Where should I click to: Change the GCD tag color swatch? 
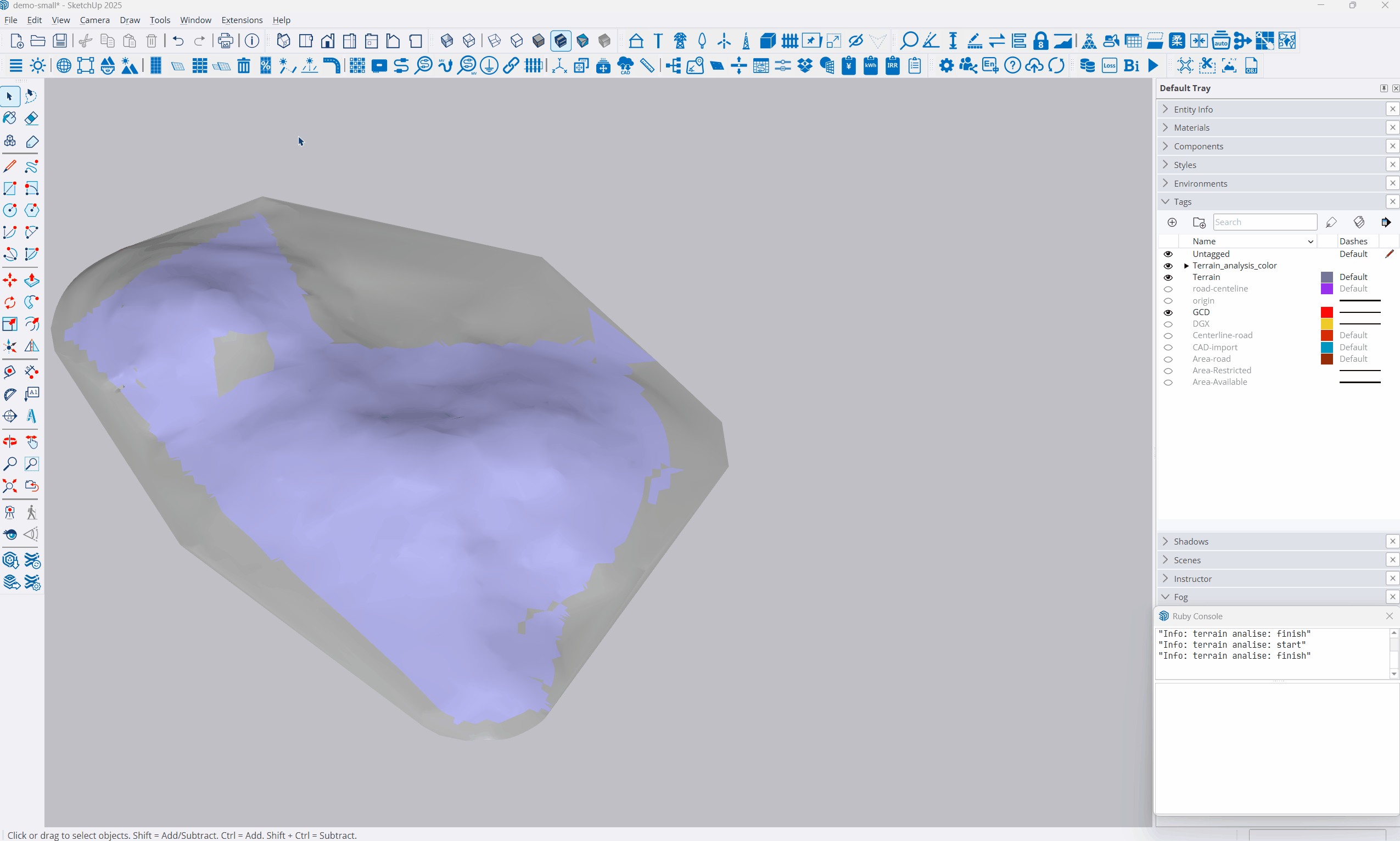coord(1326,312)
